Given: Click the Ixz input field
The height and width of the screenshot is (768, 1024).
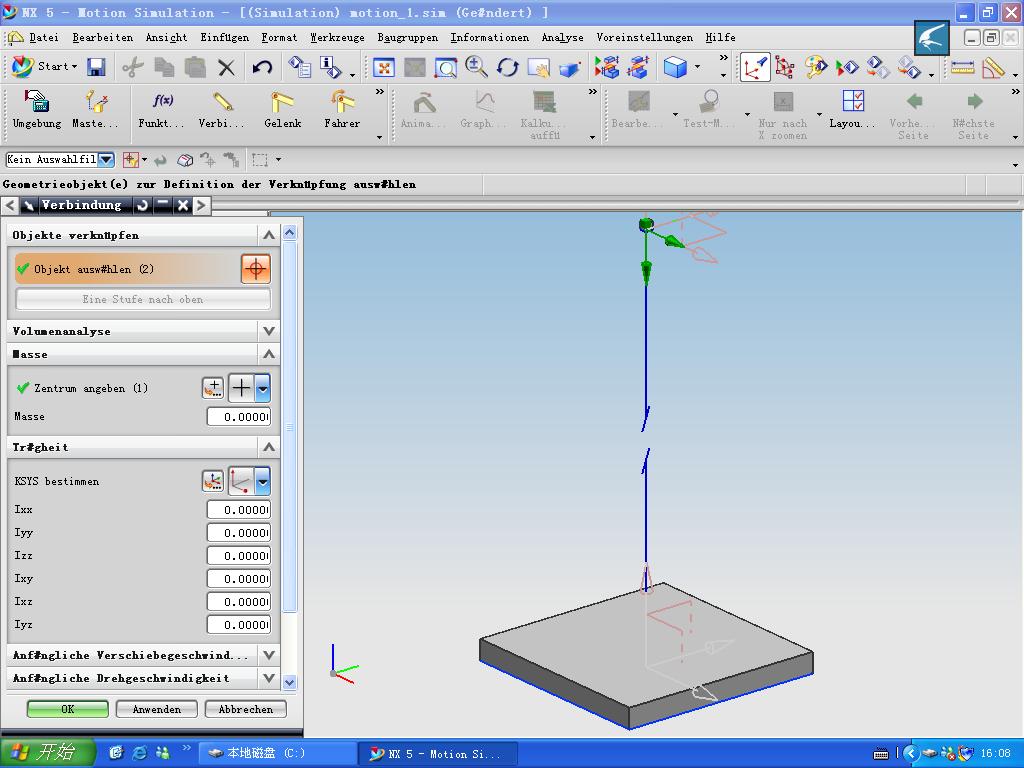Looking at the screenshot, I should (238, 601).
